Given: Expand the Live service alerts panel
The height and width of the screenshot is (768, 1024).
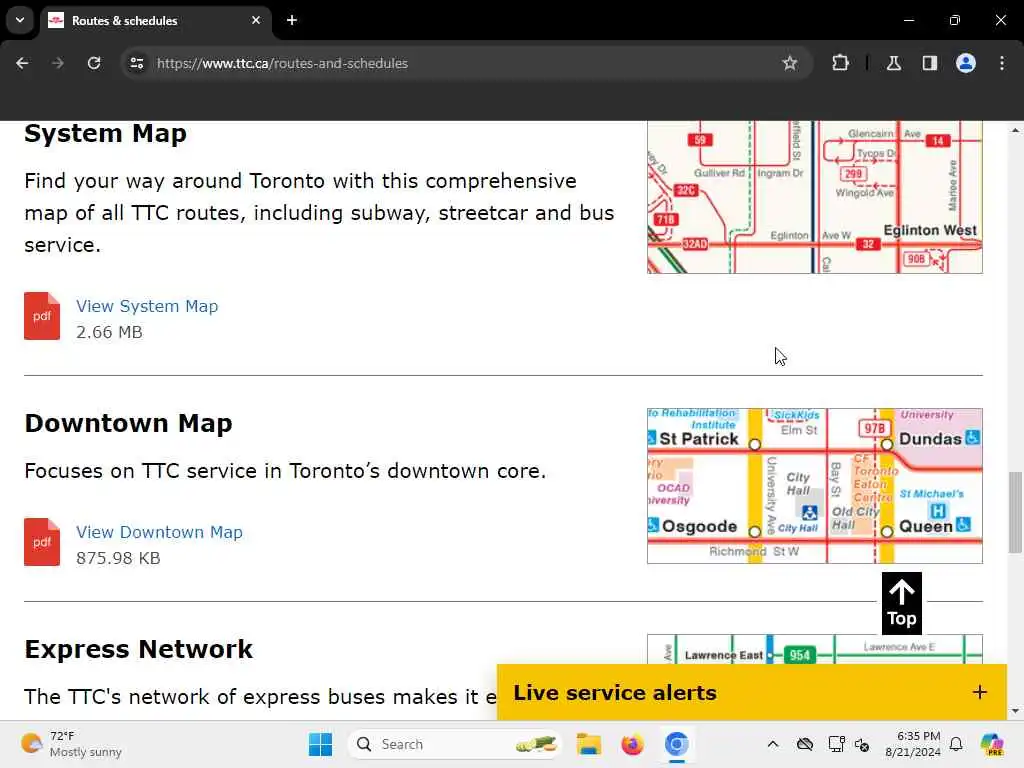Looking at the screenshot, I should (x=980, y=692).
